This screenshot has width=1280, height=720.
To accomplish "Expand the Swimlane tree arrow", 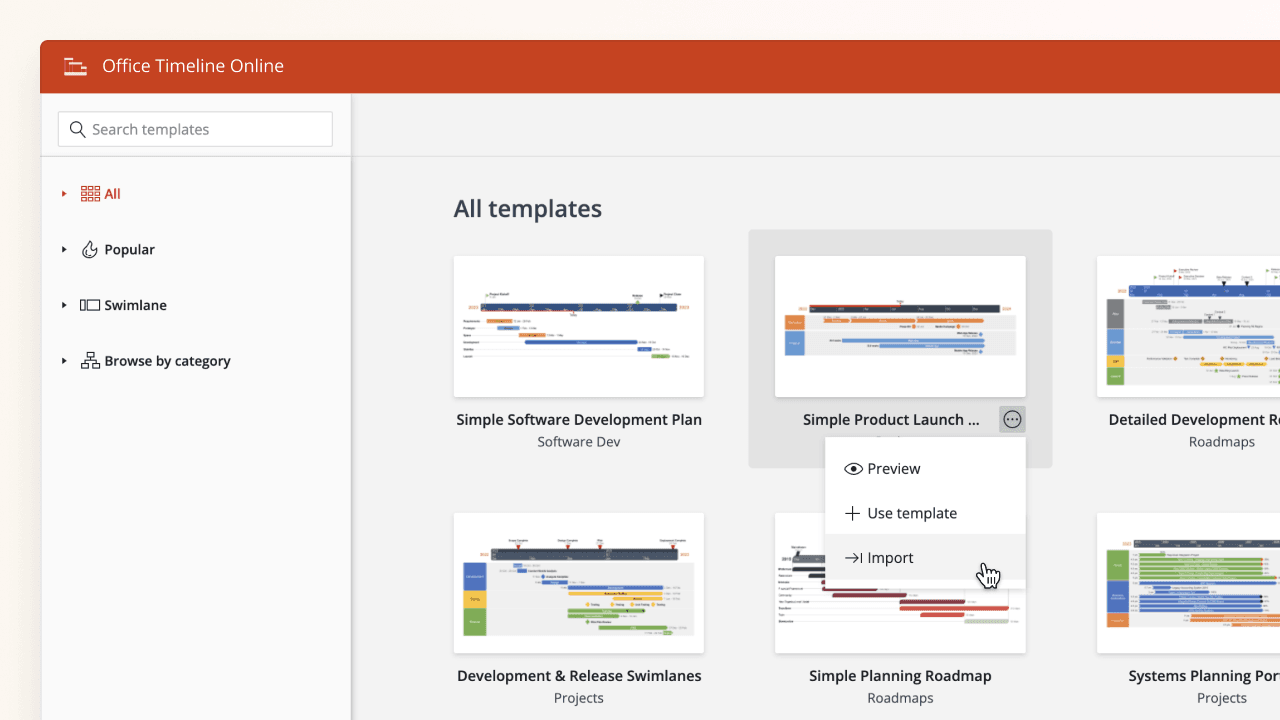I will click(x=64, y=305).
